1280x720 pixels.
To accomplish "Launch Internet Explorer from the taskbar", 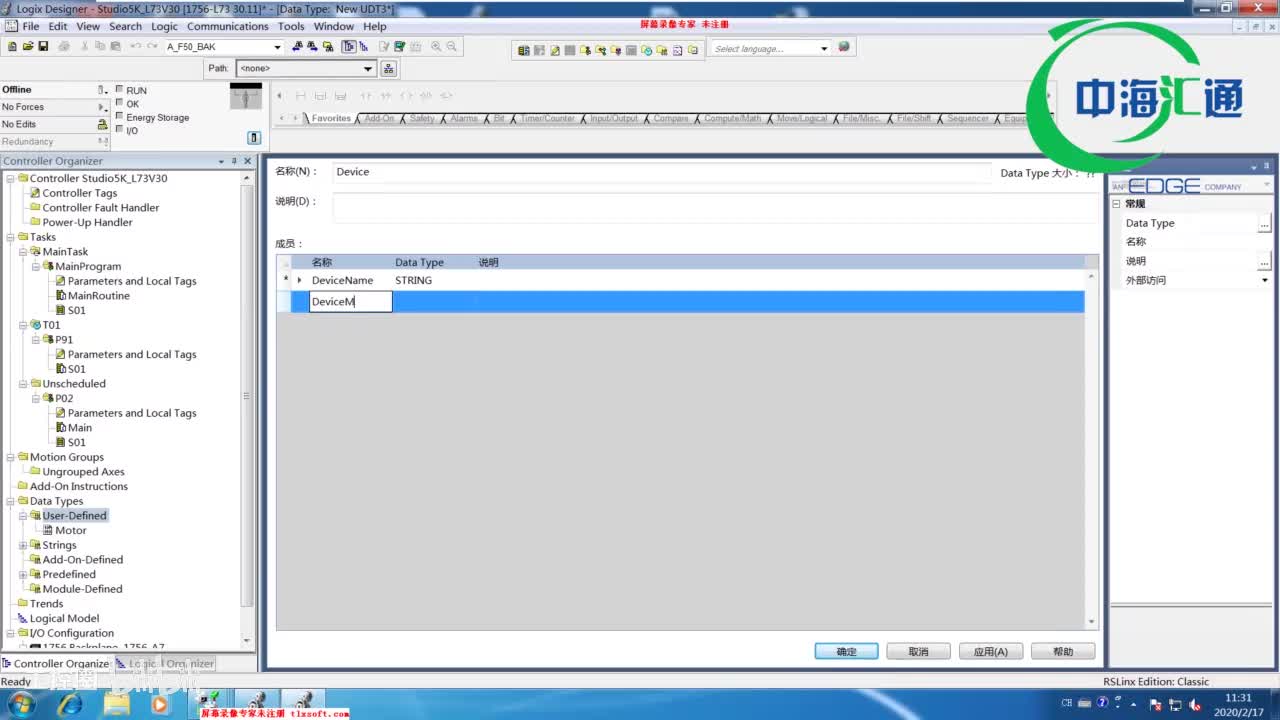I will click(x=70, y=704).
